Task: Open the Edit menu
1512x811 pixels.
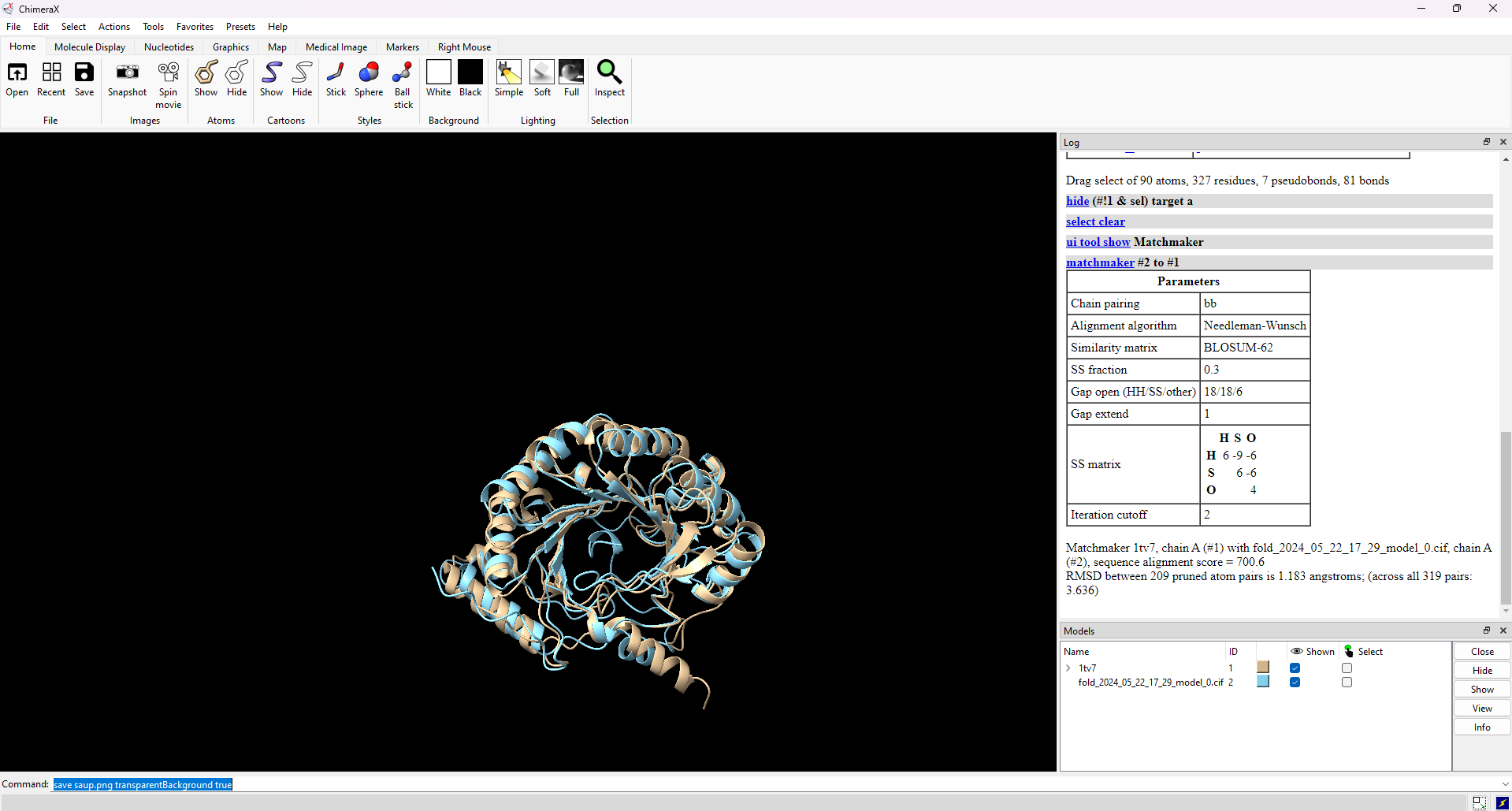Action: 41,27
